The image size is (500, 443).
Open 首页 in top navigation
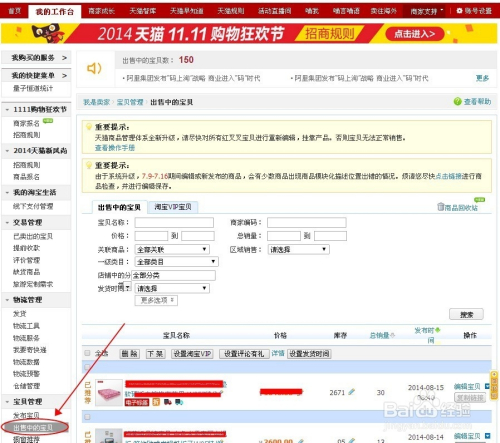14,11
